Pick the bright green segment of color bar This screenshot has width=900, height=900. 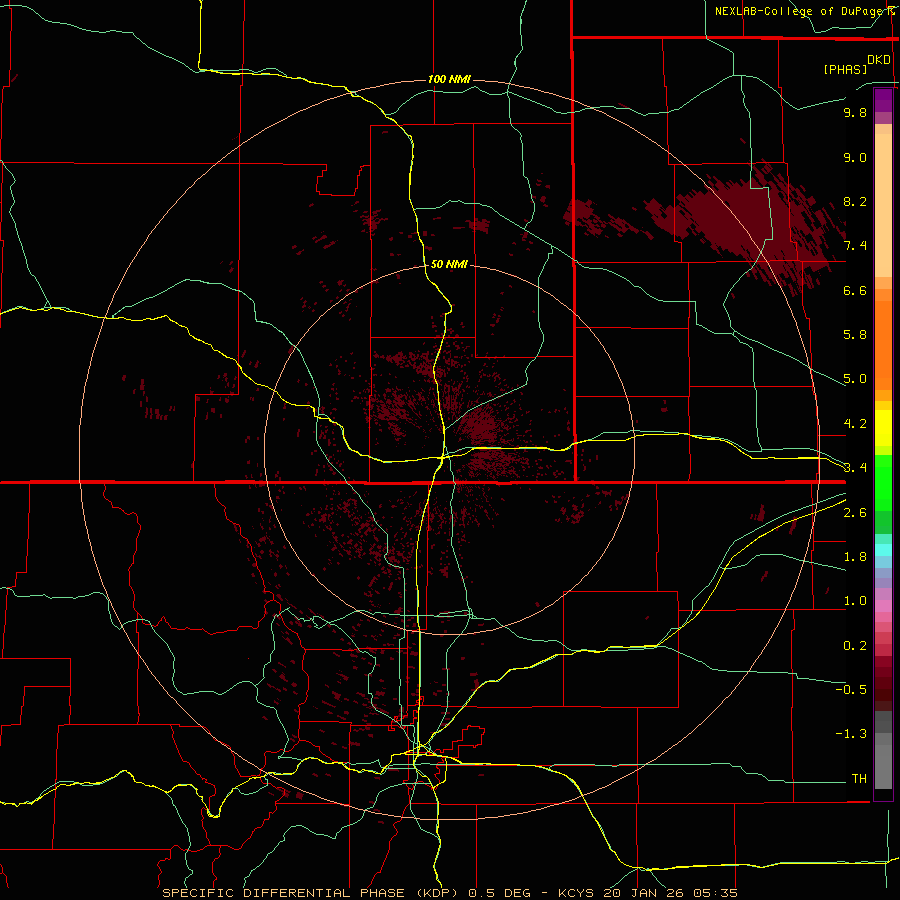883,482
